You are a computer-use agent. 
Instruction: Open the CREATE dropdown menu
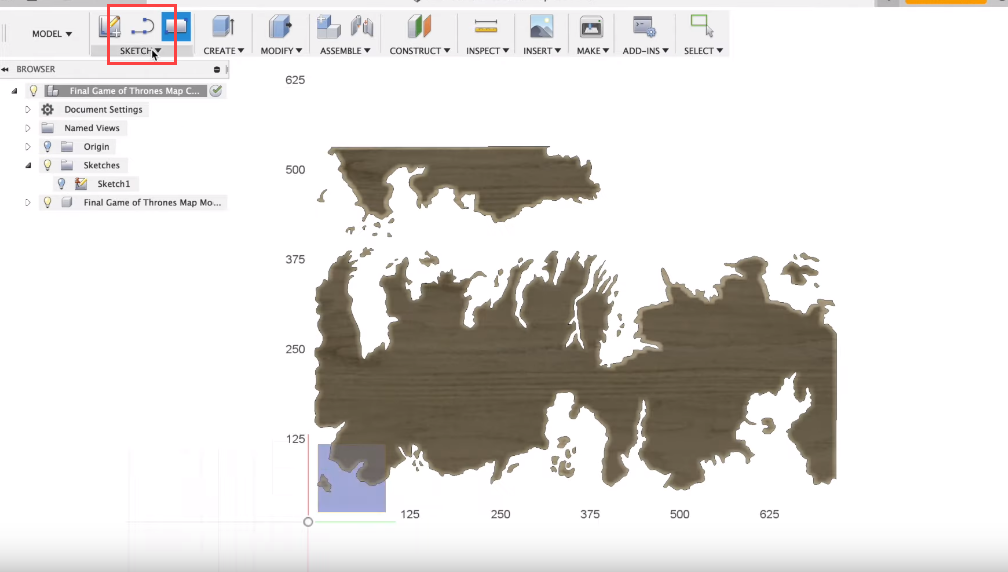click(224, 50)
